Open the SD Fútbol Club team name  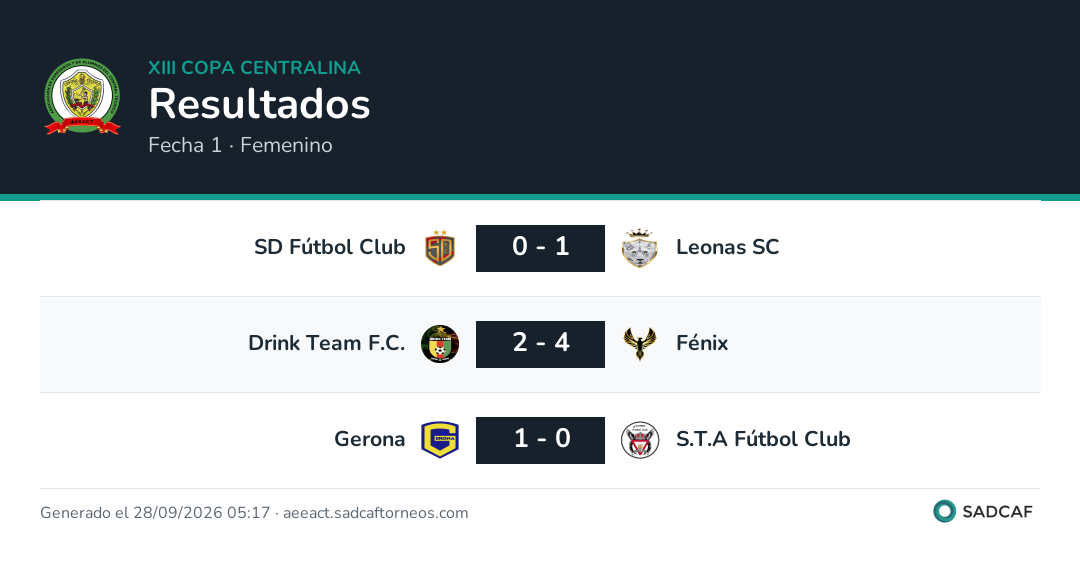coord(330,247)
